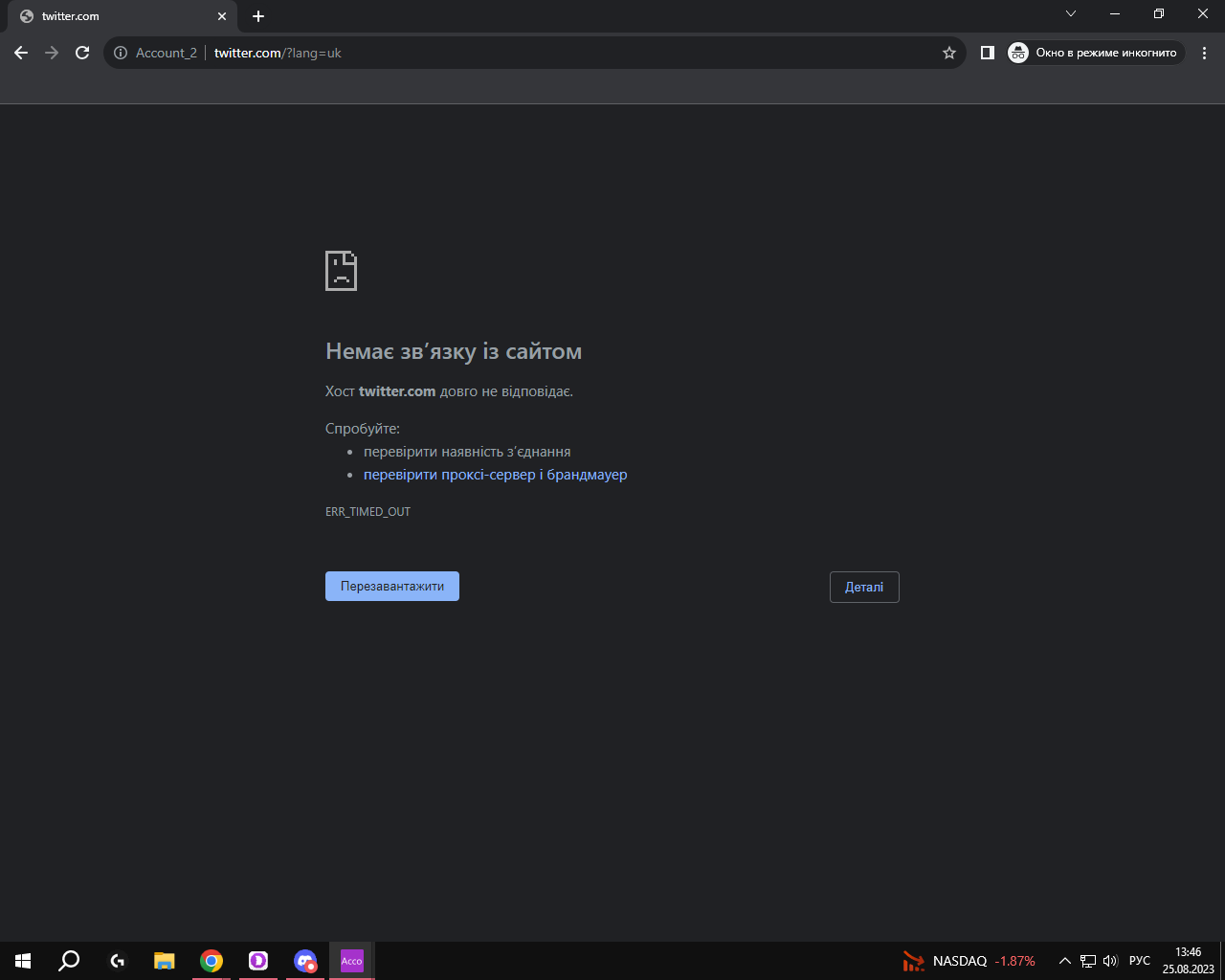Open the side panel icon
This screenshot has height=980, width=1225.
[988, 53]
